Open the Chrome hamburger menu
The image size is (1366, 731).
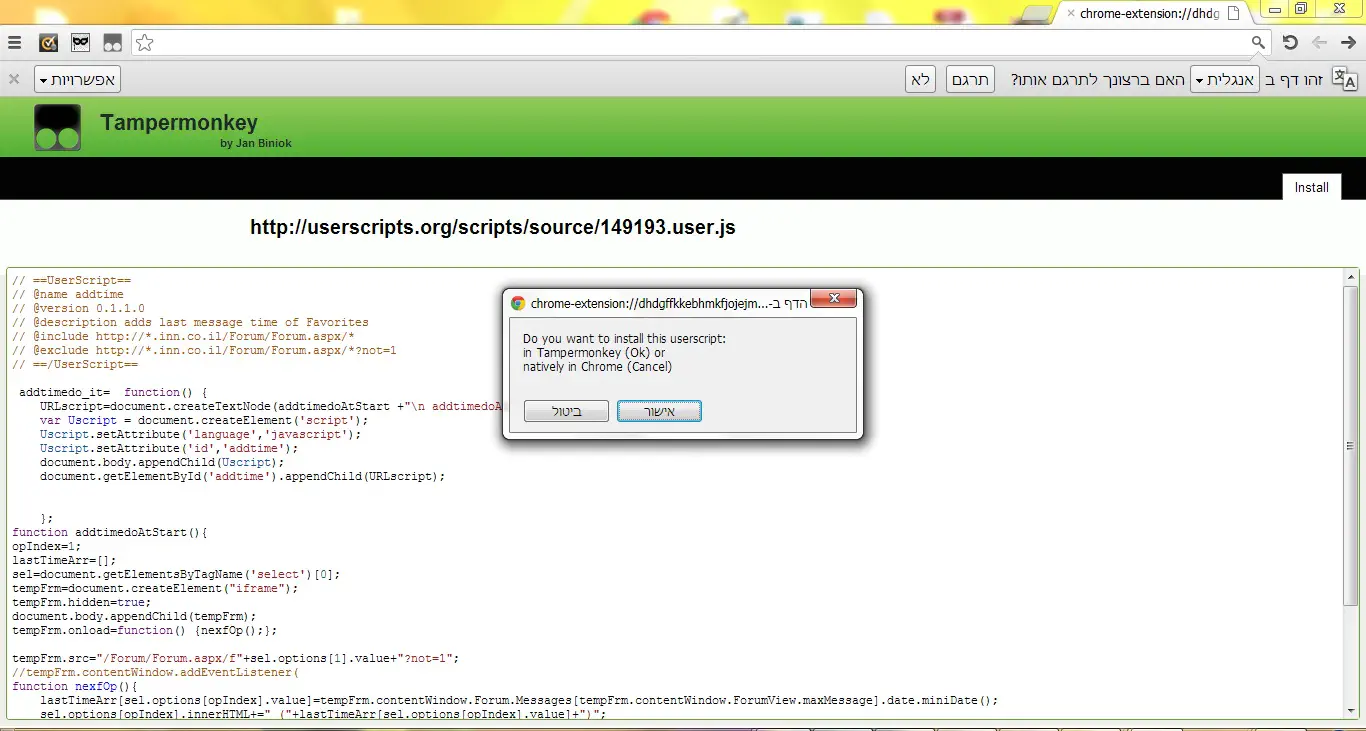tap(14, 43)
